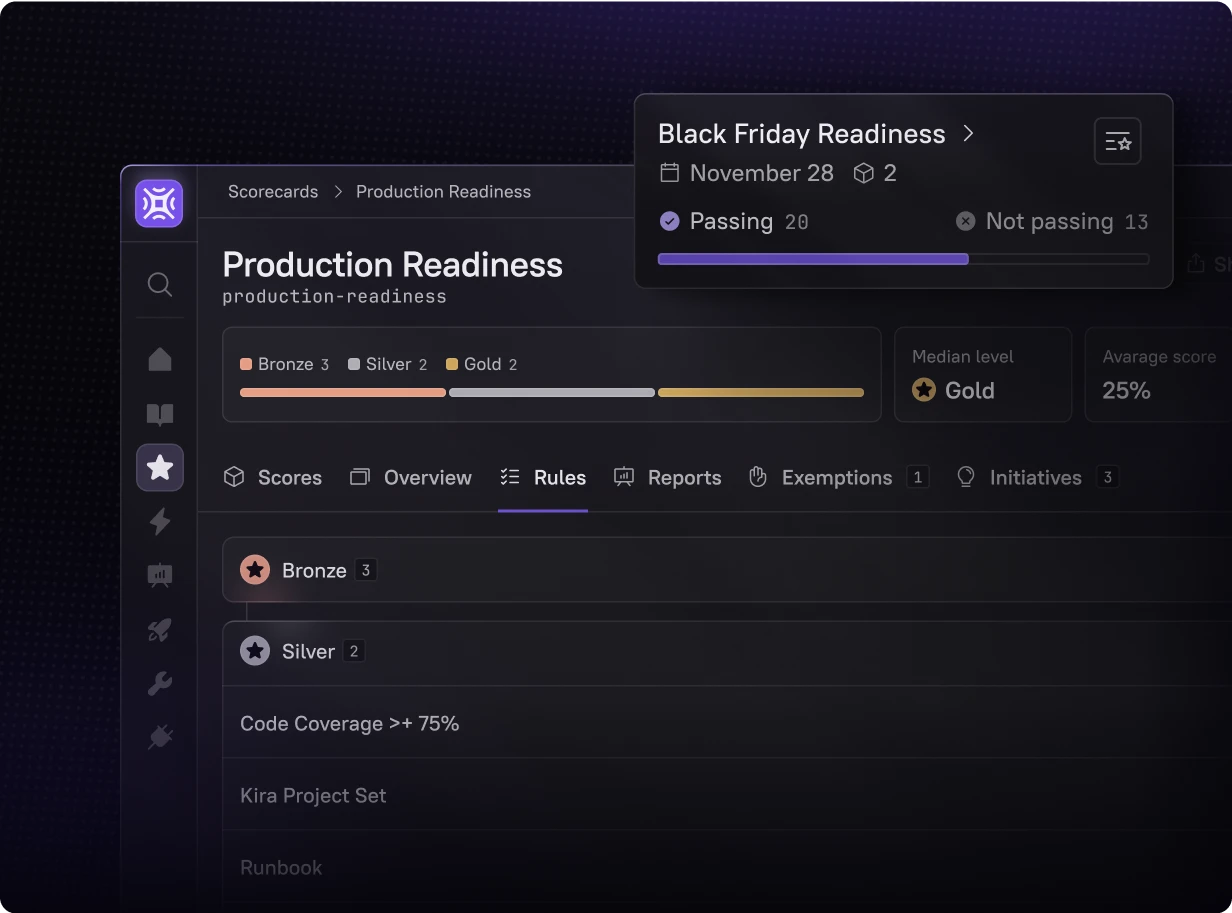Open search from the sidebar magnifier icon

pyautogui.click(x=160, y=285)
